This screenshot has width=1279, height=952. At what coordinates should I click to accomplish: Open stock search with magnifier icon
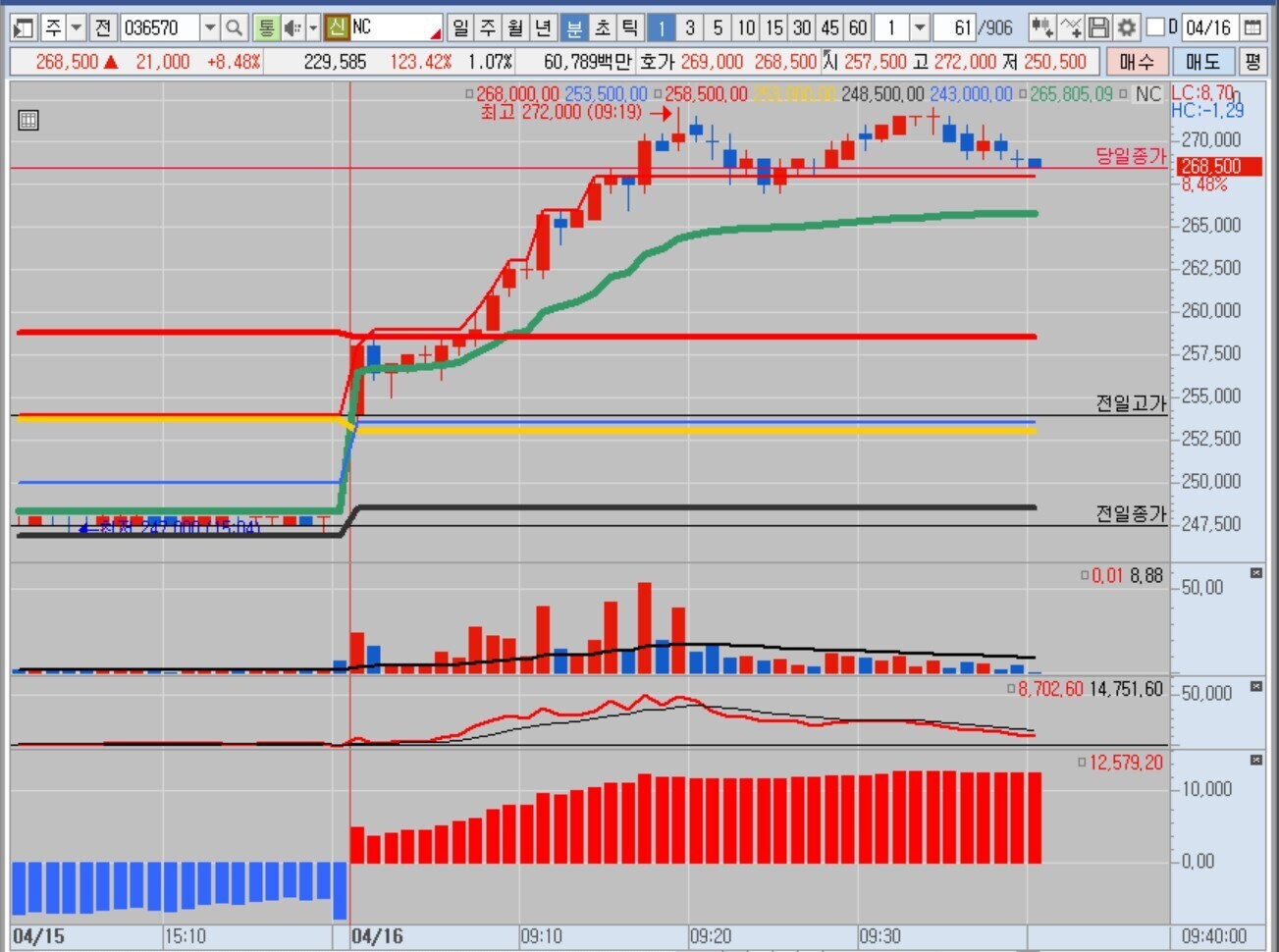(234, 27)
